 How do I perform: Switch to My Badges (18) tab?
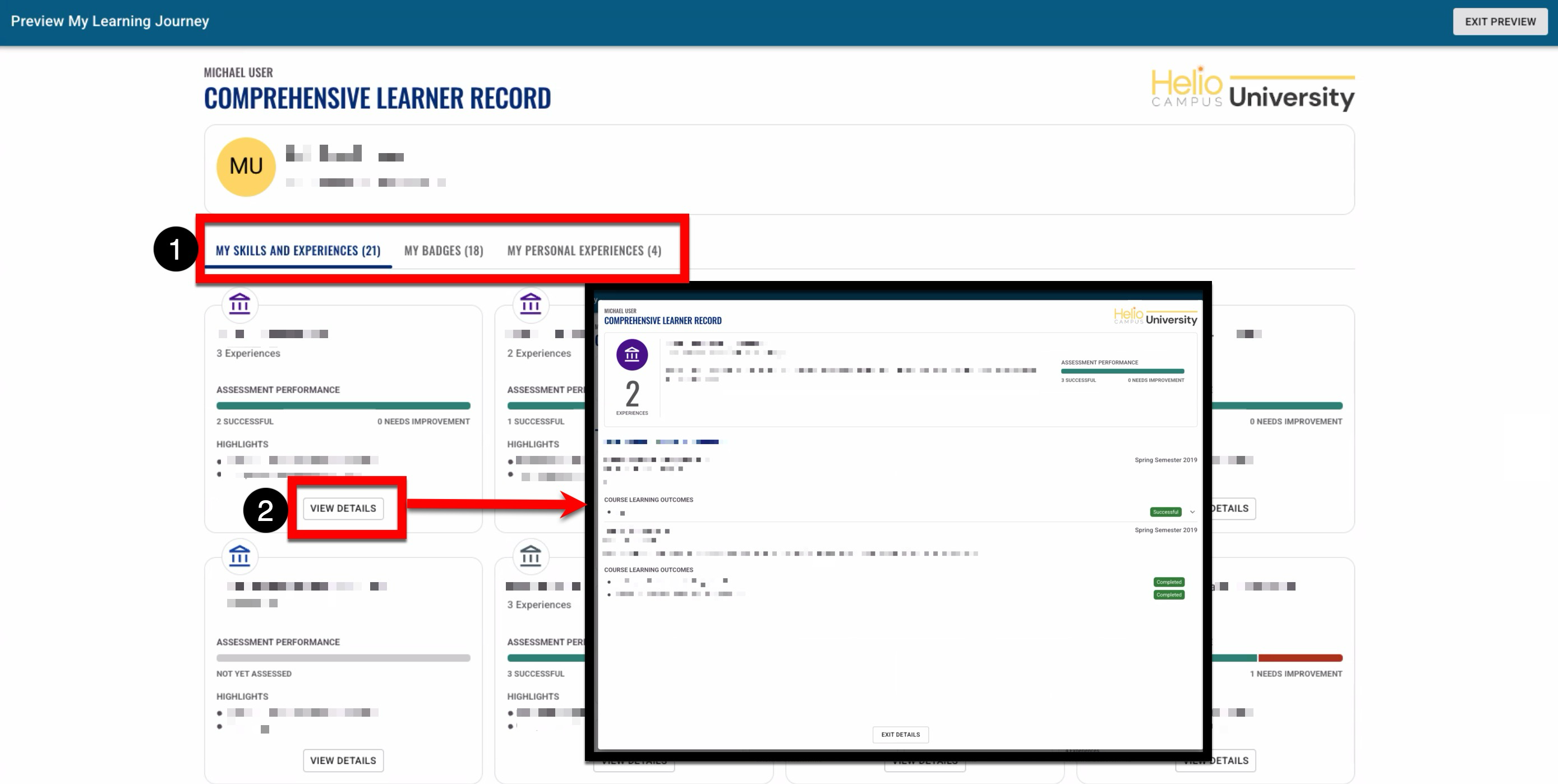tap(443, 251)
